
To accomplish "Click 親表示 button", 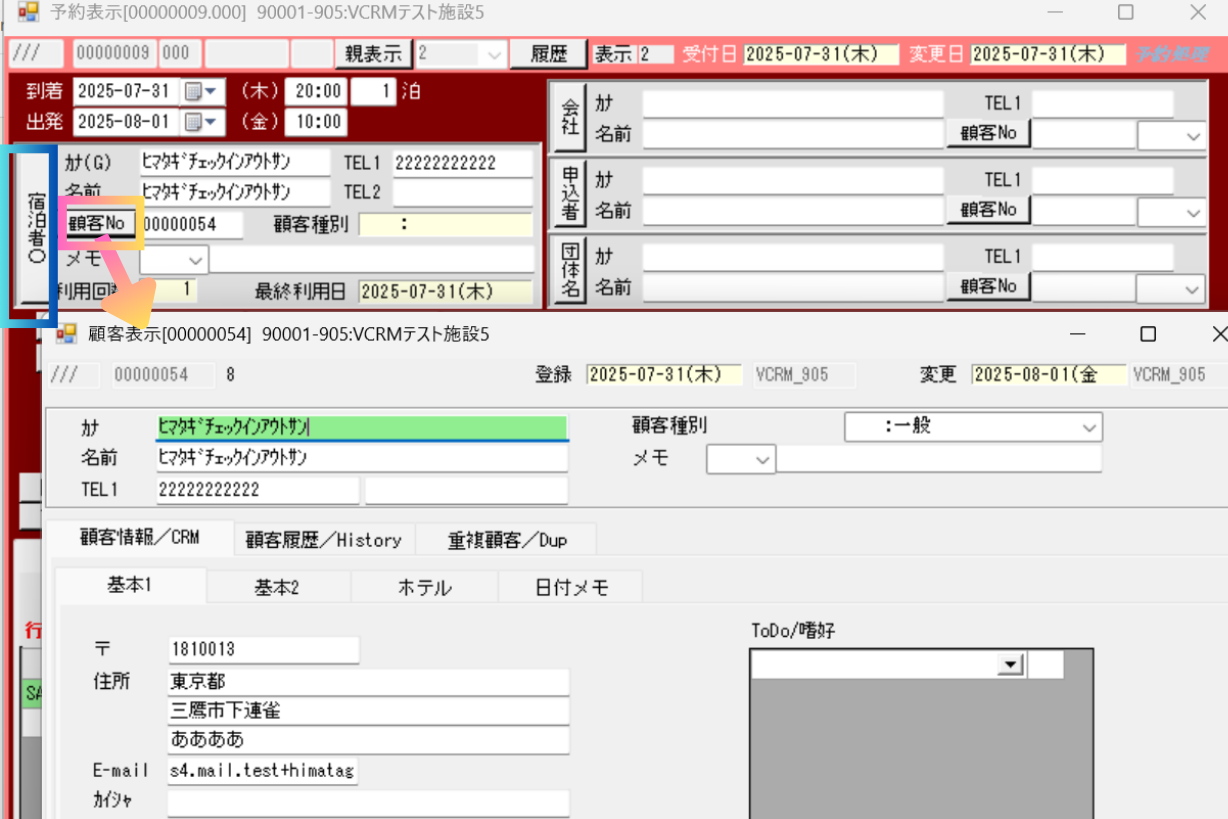I will pyautogui.click(x=374, y=54).
